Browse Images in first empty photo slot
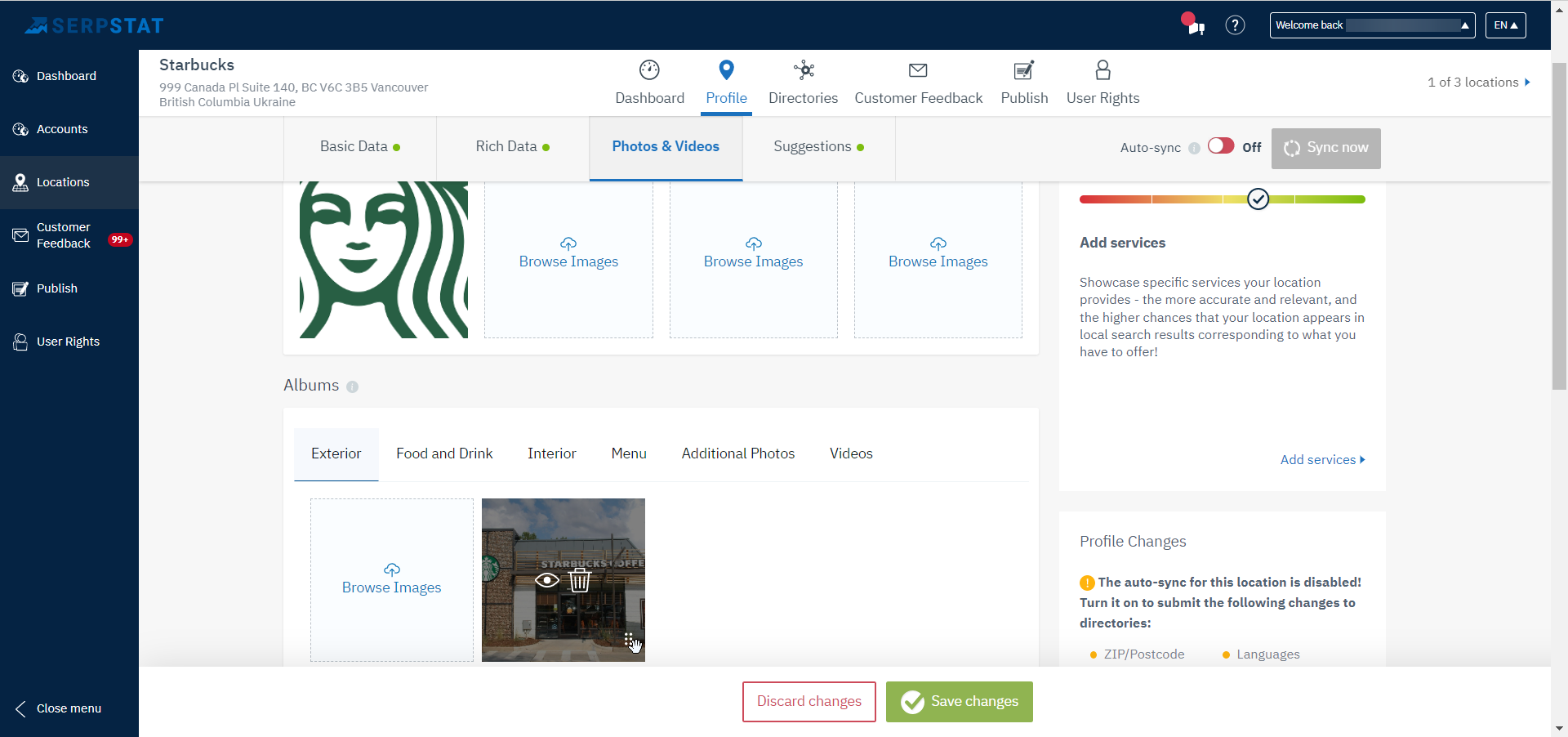1568x737 pixels. click(568, 254)
